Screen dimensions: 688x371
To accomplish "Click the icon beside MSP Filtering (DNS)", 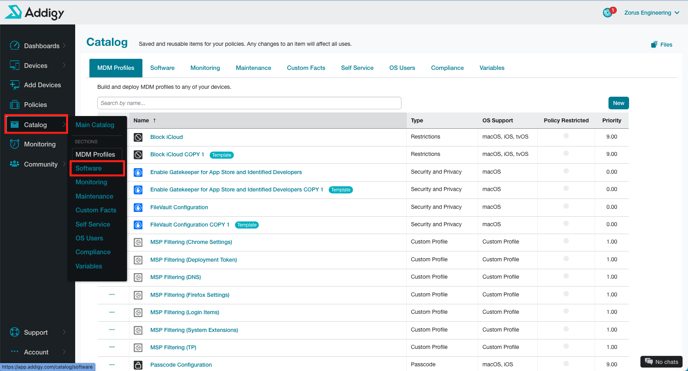I will 138,277.
